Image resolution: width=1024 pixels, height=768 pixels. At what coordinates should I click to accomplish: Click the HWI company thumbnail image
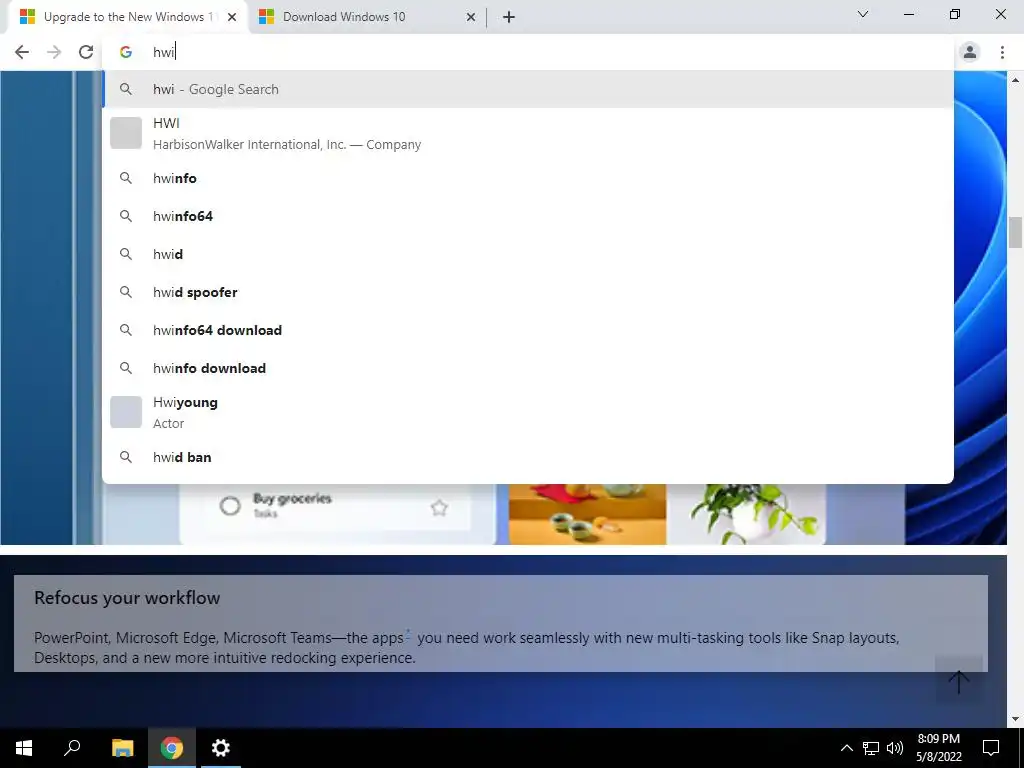(126, 133)
